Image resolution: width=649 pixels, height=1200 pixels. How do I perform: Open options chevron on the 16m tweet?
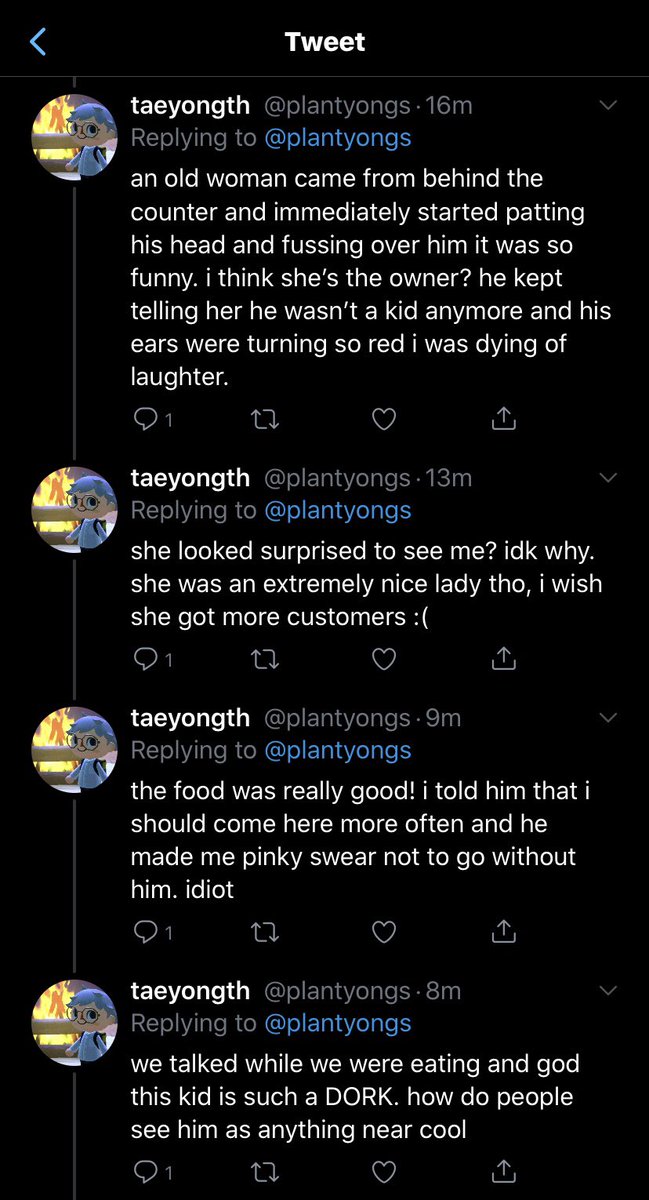point(607,105)
